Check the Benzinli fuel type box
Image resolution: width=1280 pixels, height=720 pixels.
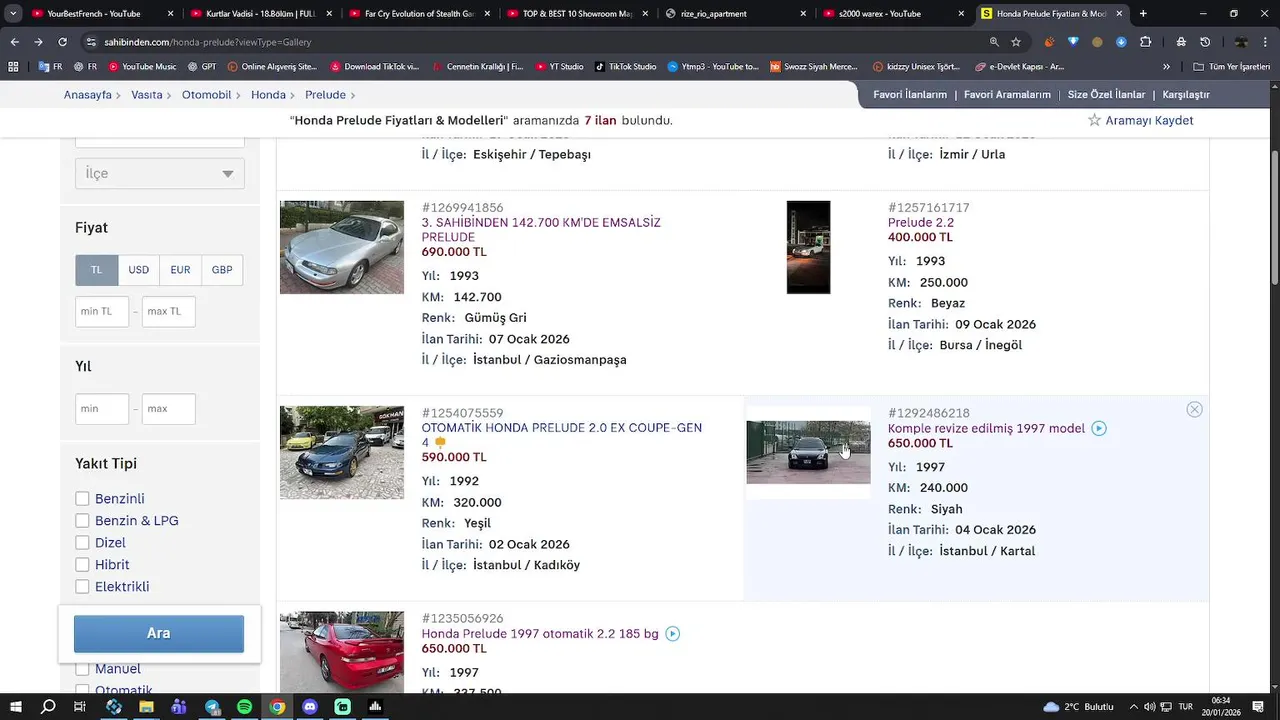[82, 499]
